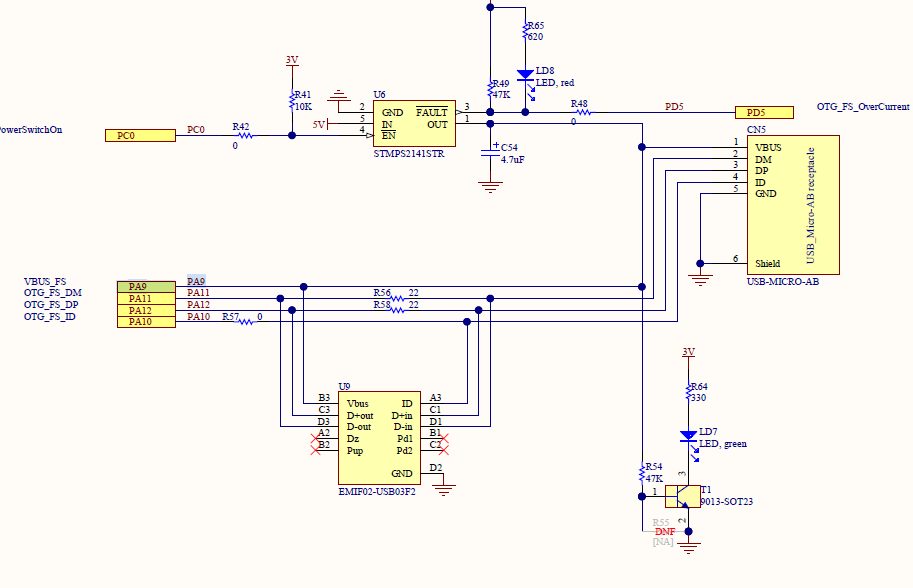Image resolution: width=913 pixels, height=588 pixels.
Task: Click the PA11 port box
Action: click(x=146, y=299)
